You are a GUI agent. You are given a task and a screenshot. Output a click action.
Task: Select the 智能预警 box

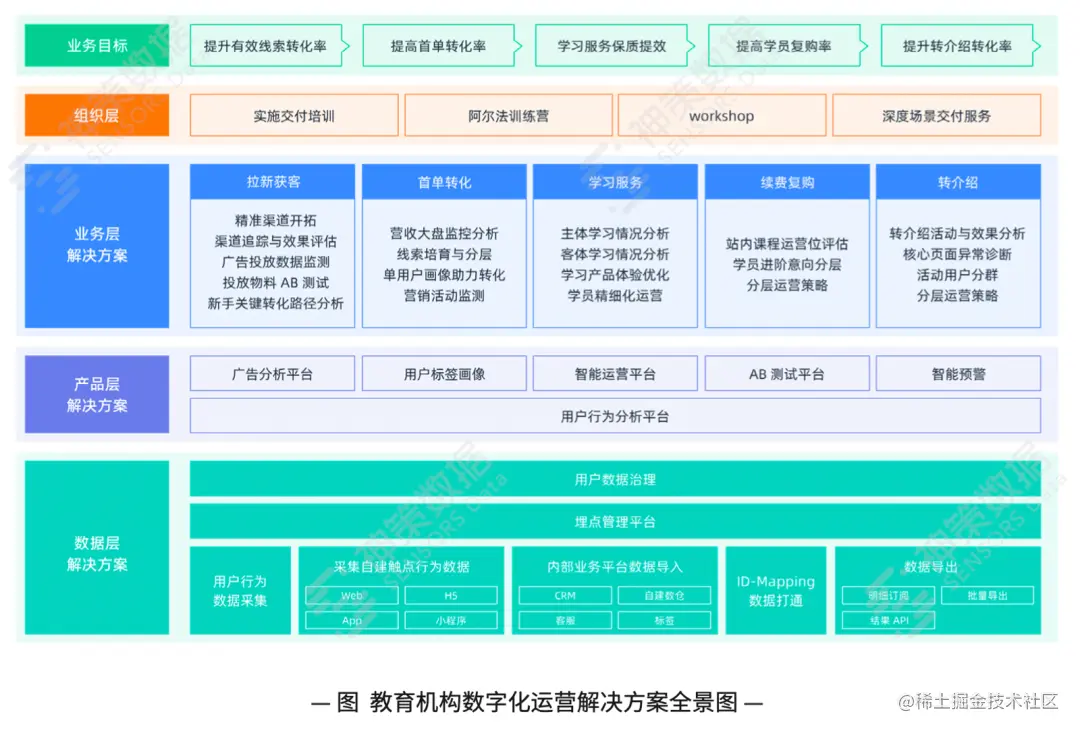tap(958, 374)
